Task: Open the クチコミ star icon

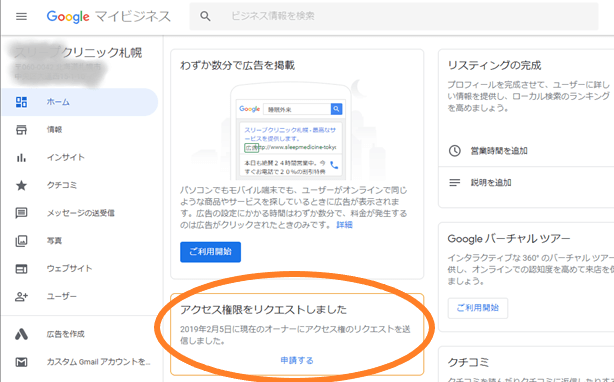Action: tap(21, 185)
